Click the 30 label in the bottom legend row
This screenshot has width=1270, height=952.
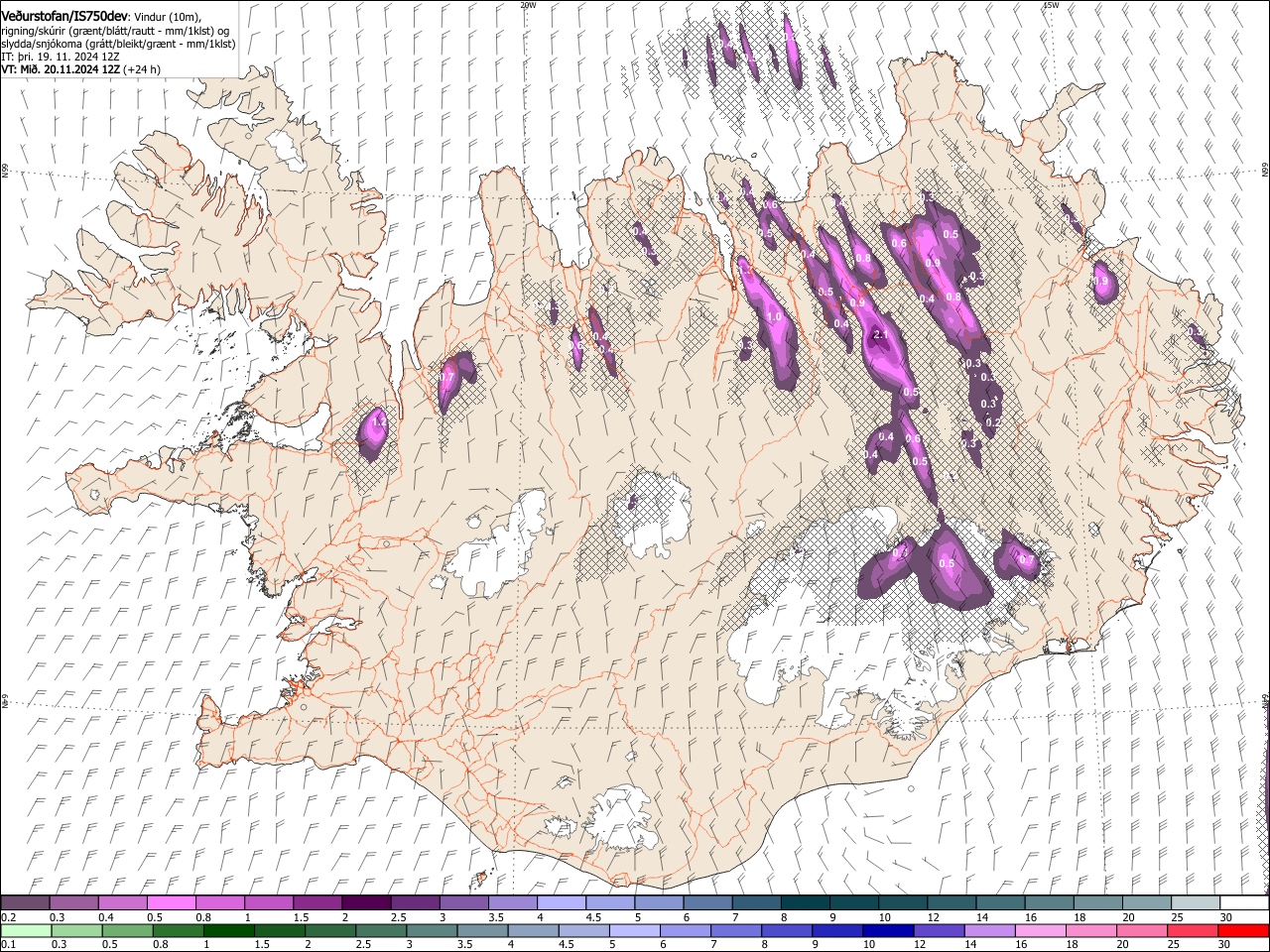click(1223, 945)
